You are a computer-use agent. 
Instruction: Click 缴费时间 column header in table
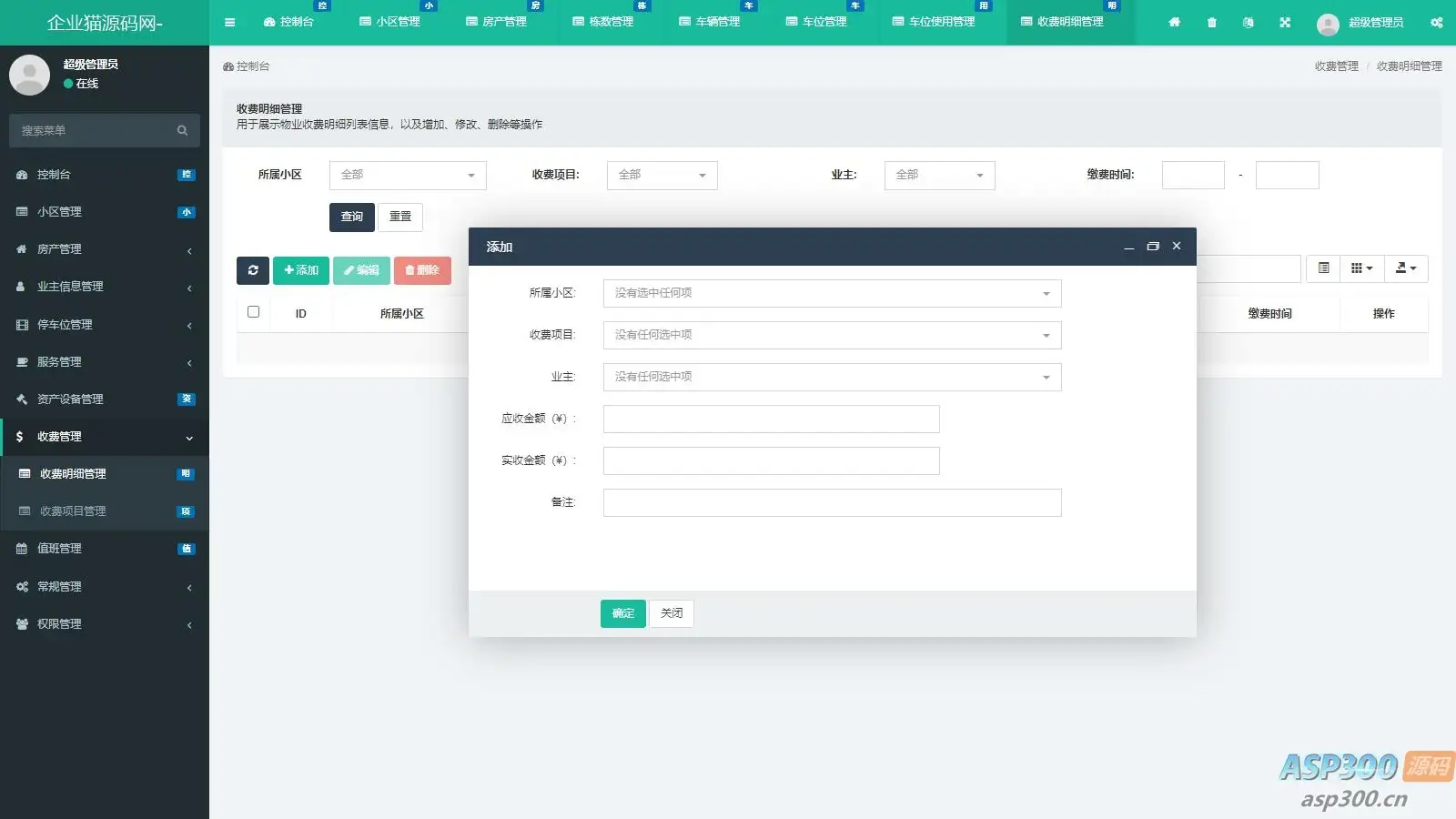(x=1269, y=314)
